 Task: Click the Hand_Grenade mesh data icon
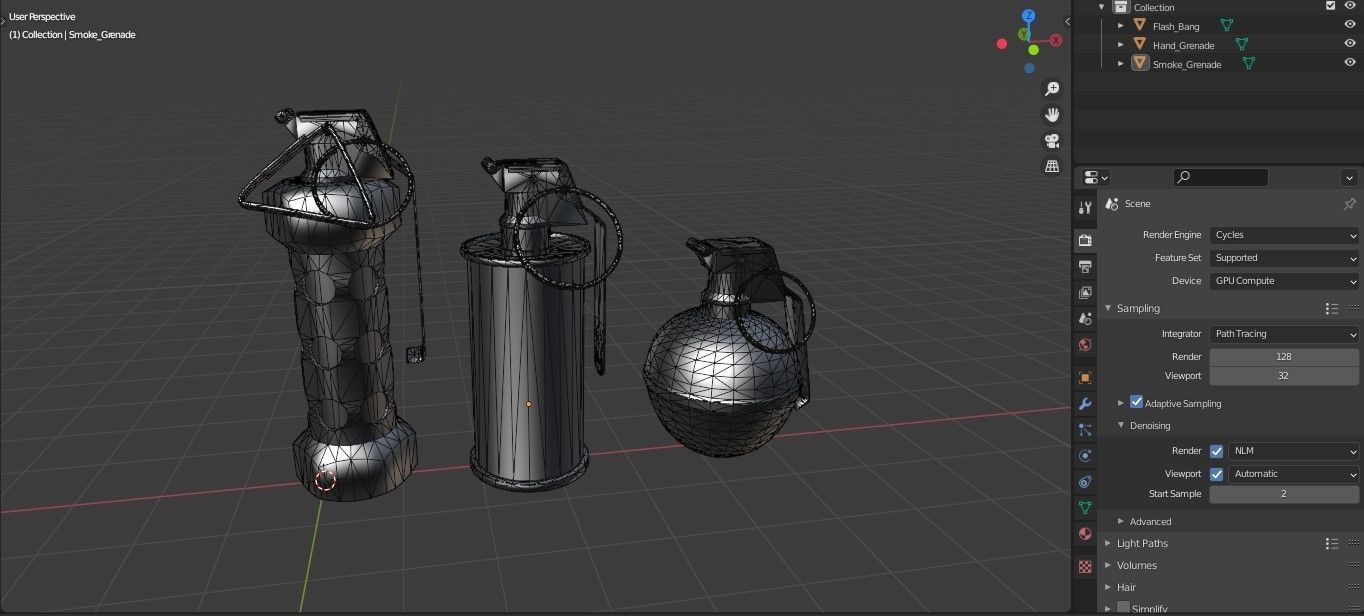click(x=1241, y=45)
